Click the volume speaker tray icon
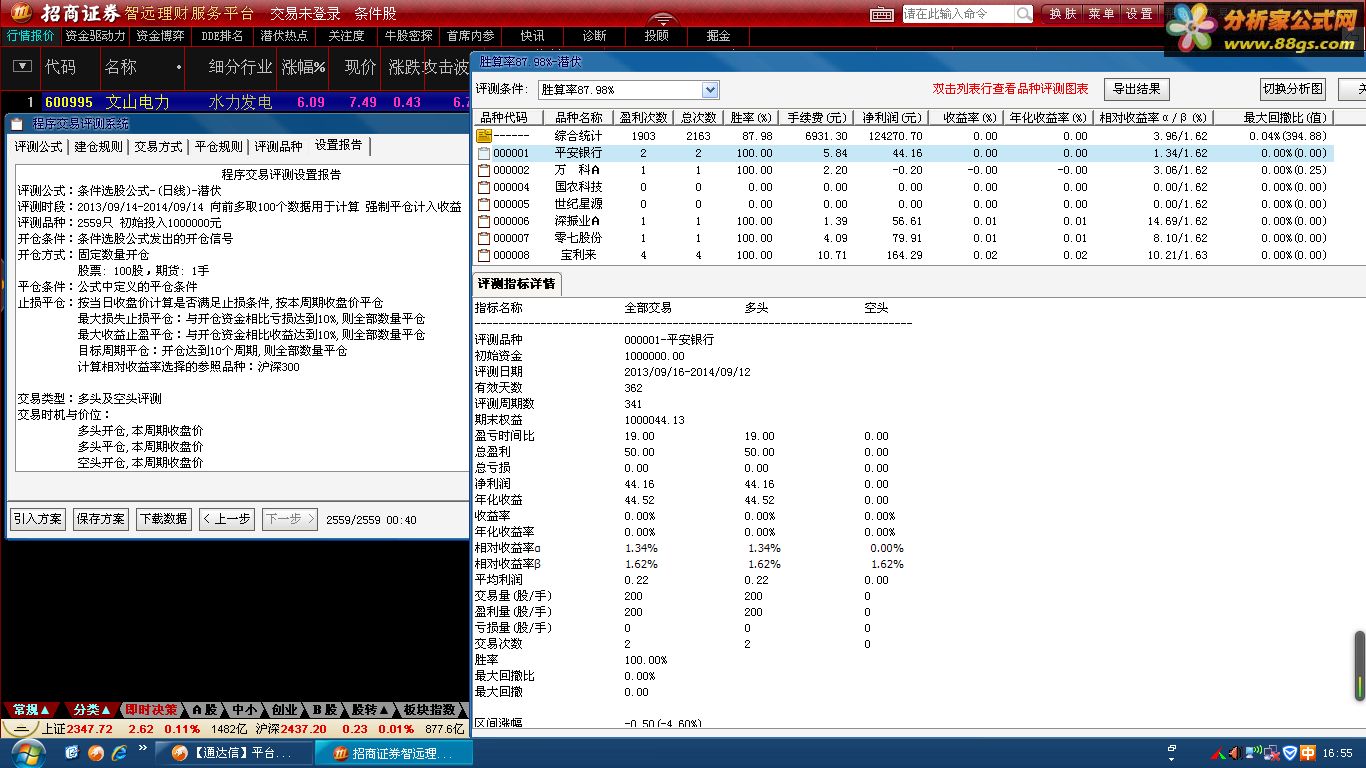Screen dimensions: 1366x768 pyautogui.click(x=1234, y=752)
